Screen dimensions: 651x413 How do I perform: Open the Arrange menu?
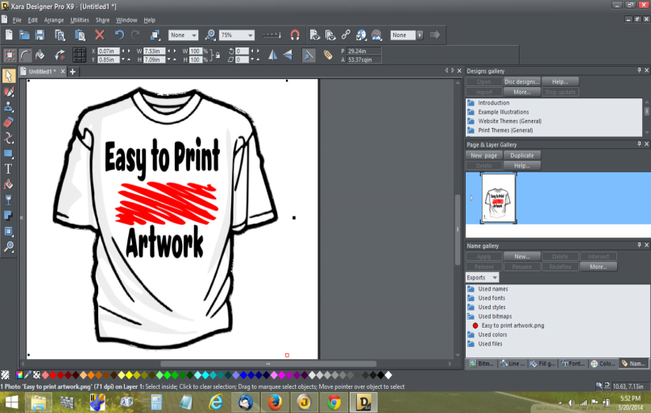(53, 20)
